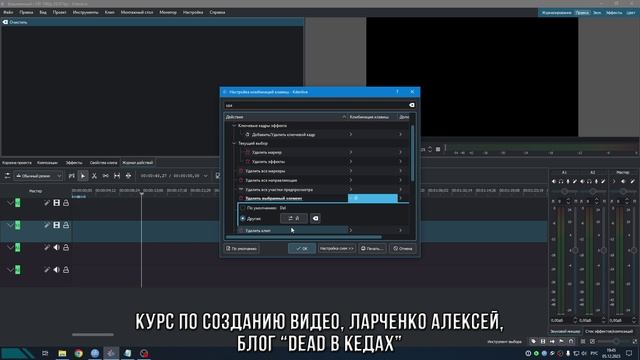Screen dimensions: 640x360
Task: Lock the V2 track
Action: click(66, 203)
